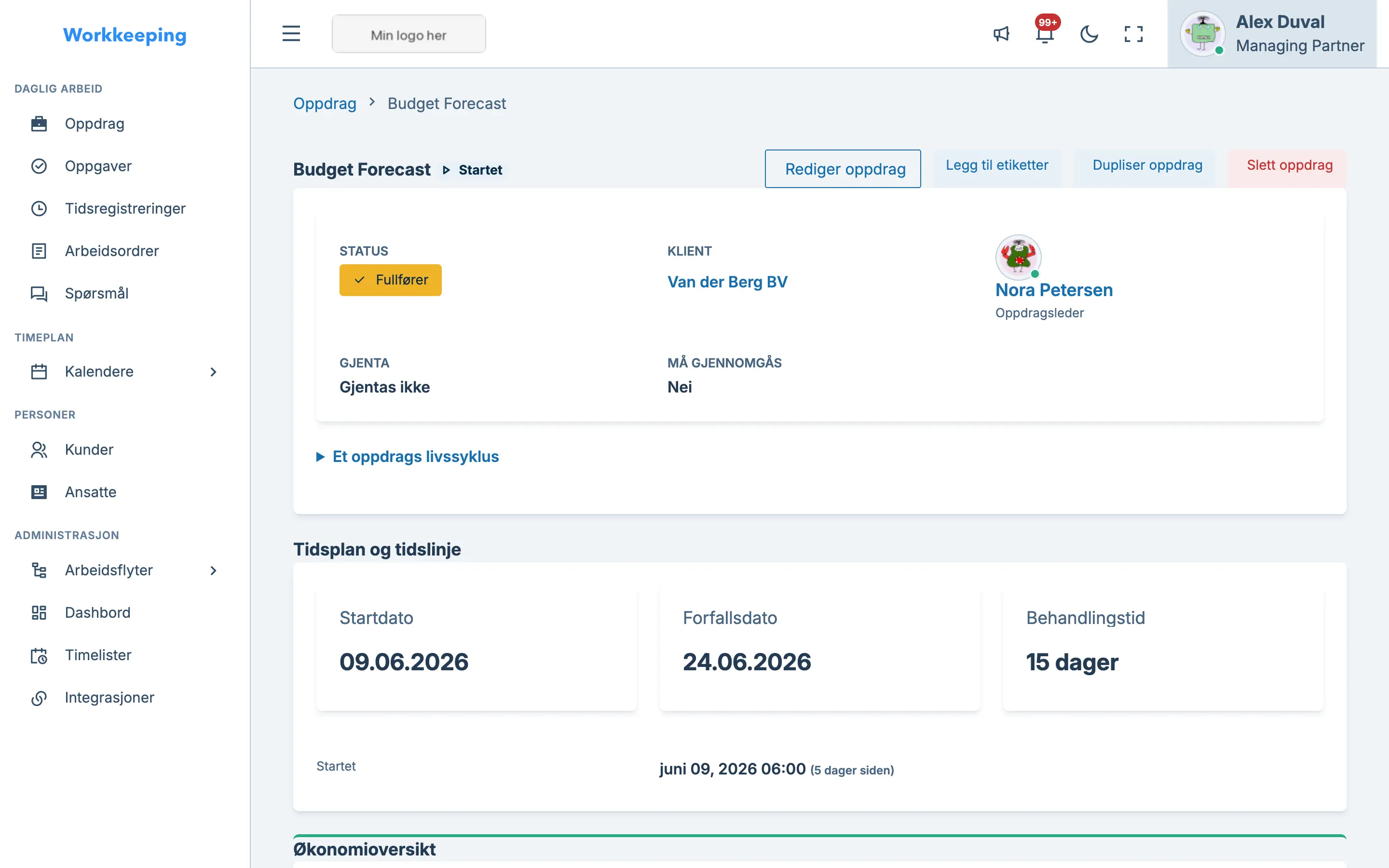Expand the Arbeidsflyter submenu chevron
The image size is (1389, 868).
(213, 570)
